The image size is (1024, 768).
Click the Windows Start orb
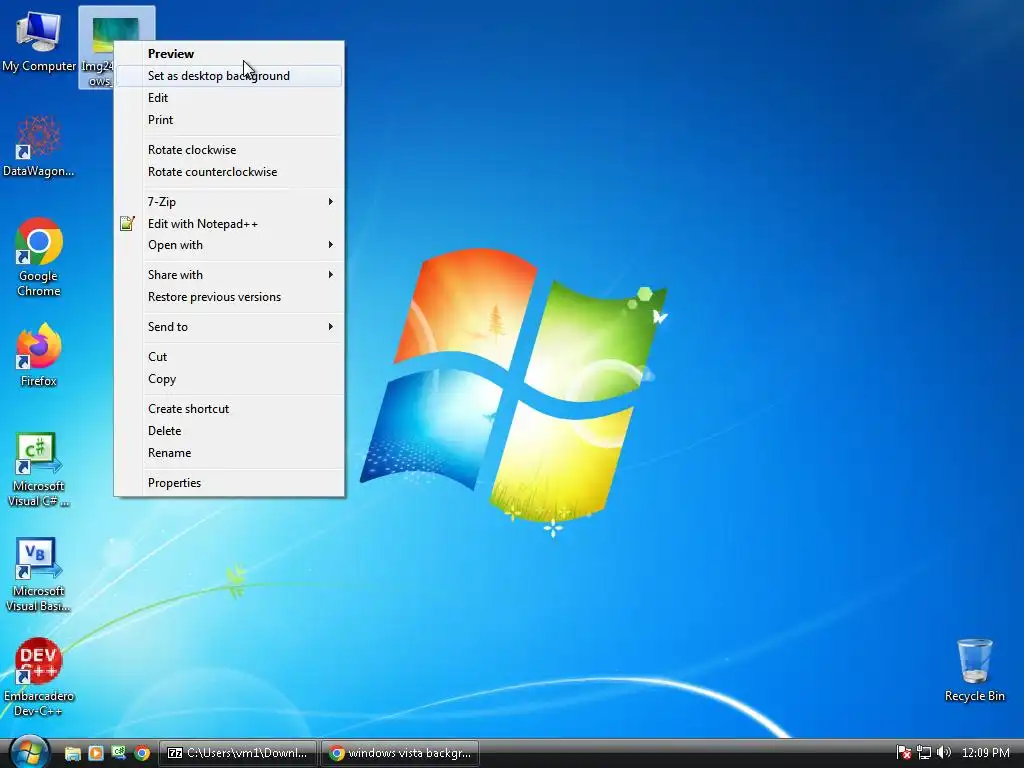[x=29, y=752]
